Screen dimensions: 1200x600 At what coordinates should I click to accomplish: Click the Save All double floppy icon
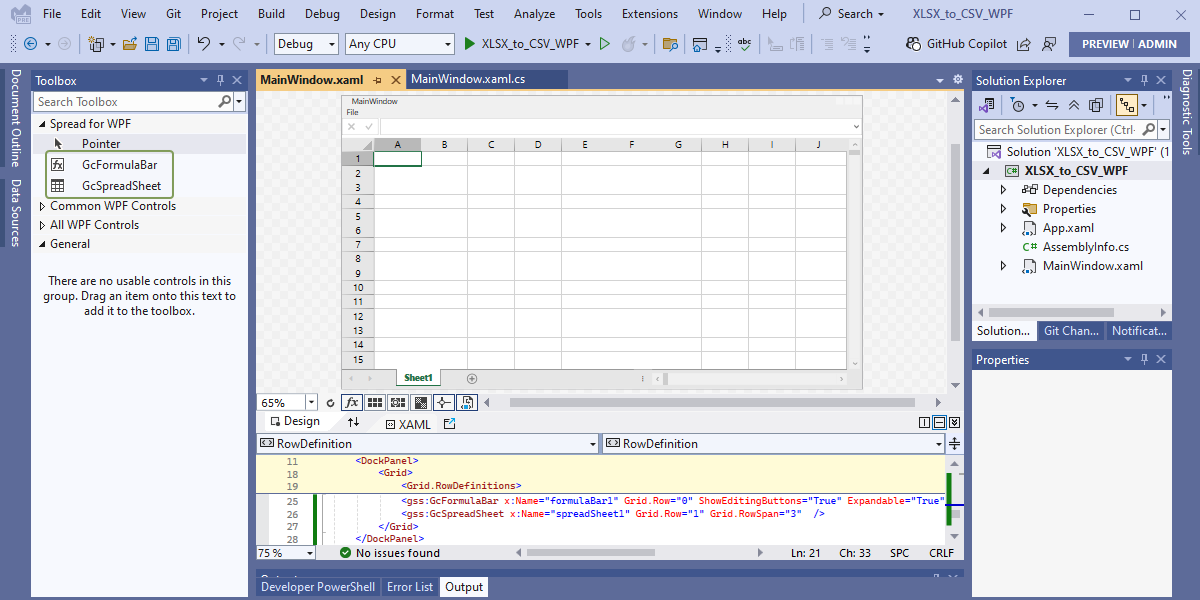[173, 44]
